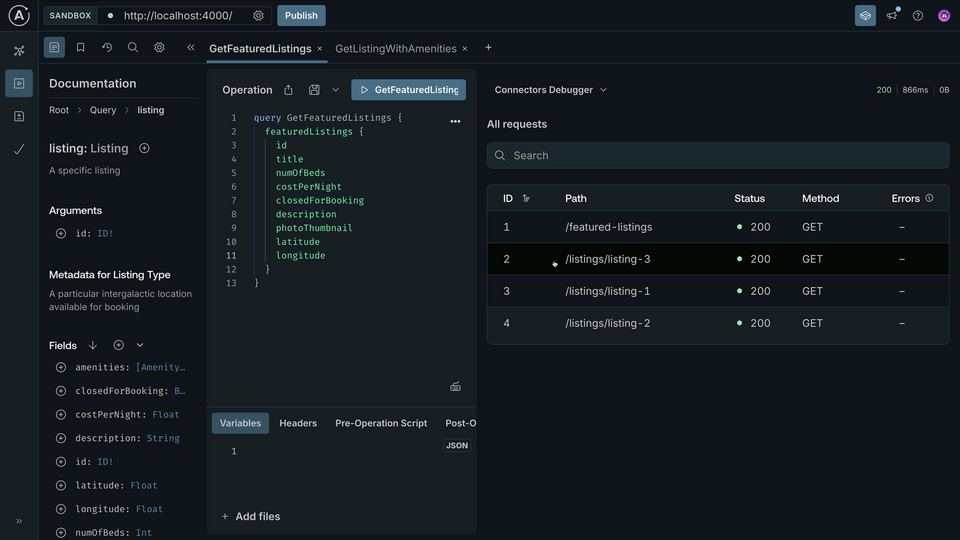Click Add files button
The width and height of the screenshot is (960, 540).
pos(250,517)
